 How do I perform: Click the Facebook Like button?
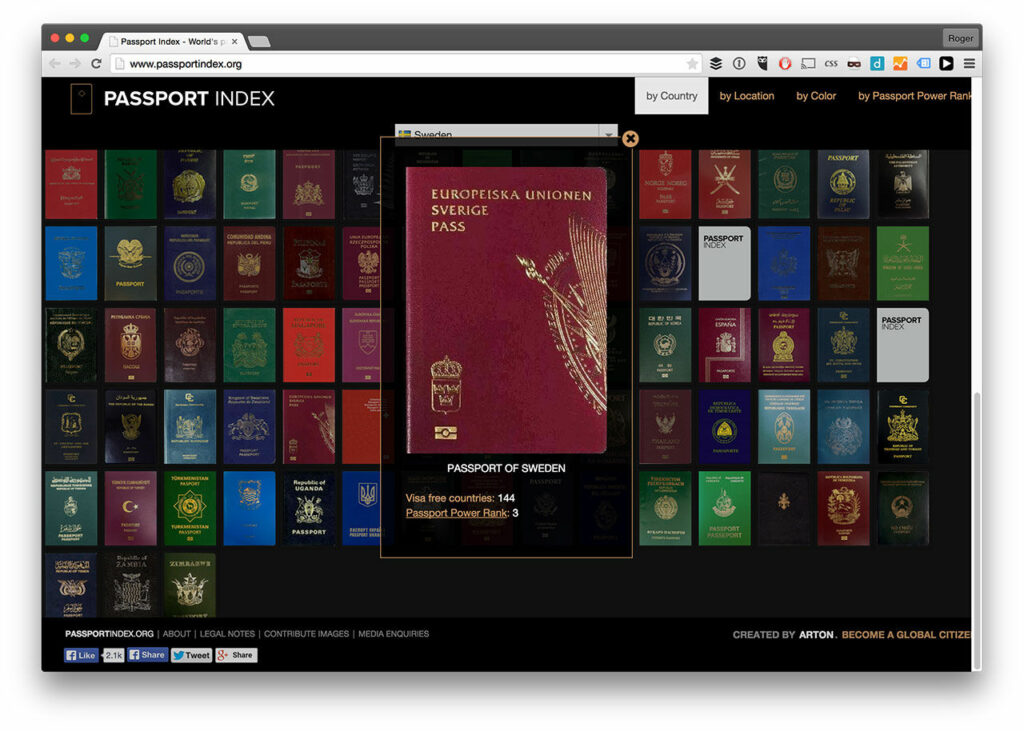pos(81,655)
